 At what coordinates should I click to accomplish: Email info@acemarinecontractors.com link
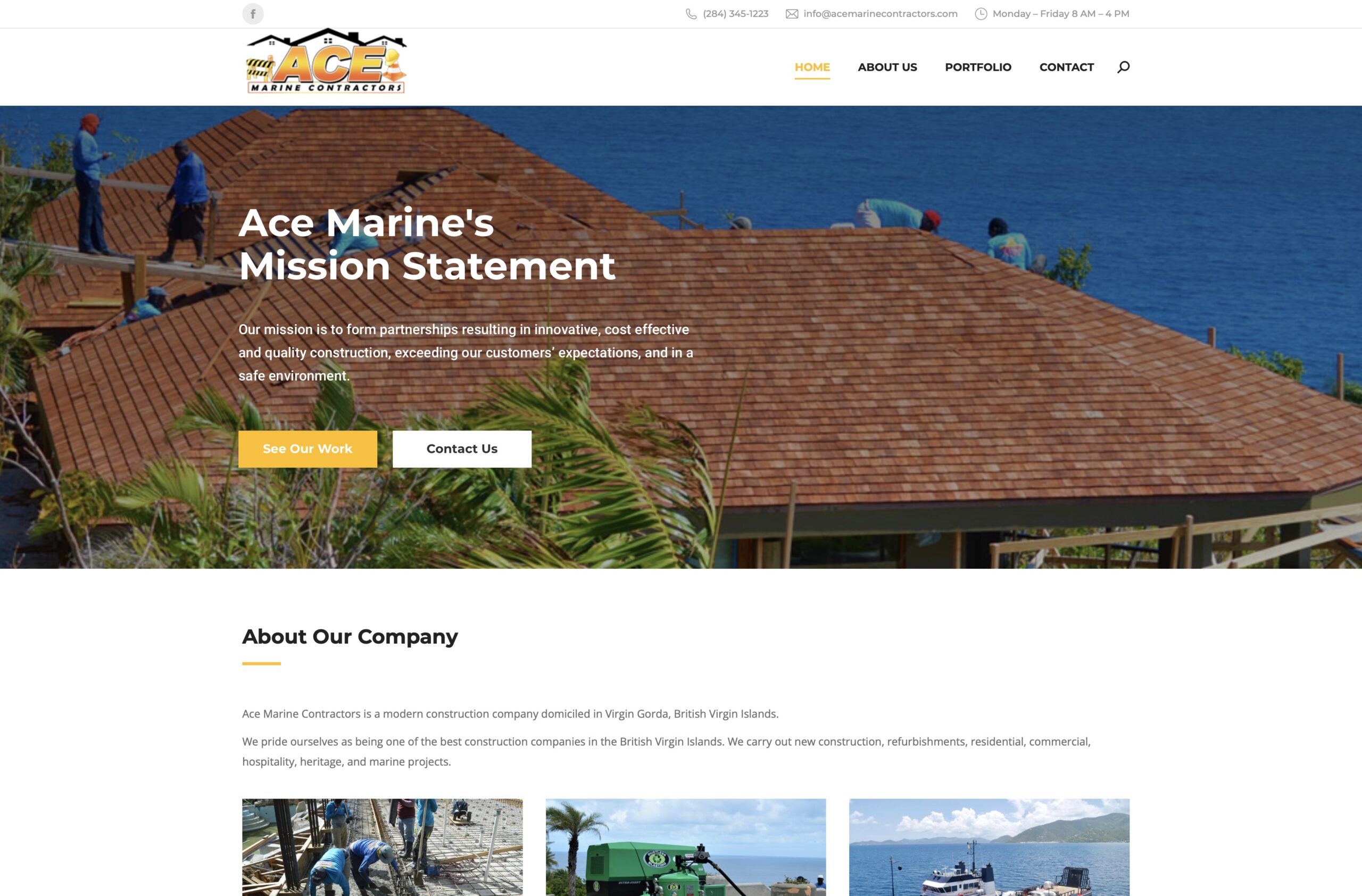[x=880, y=14]
